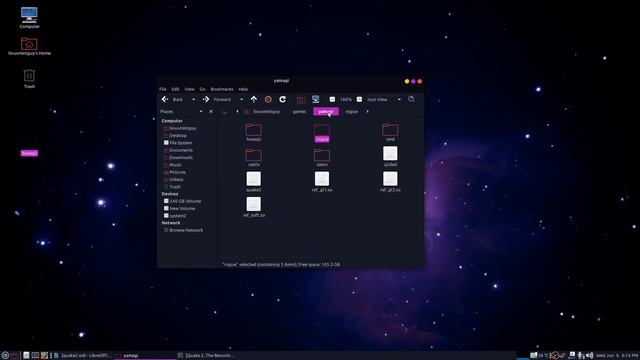Switch to Quake 2 window in the taskbar

(206, 356)
